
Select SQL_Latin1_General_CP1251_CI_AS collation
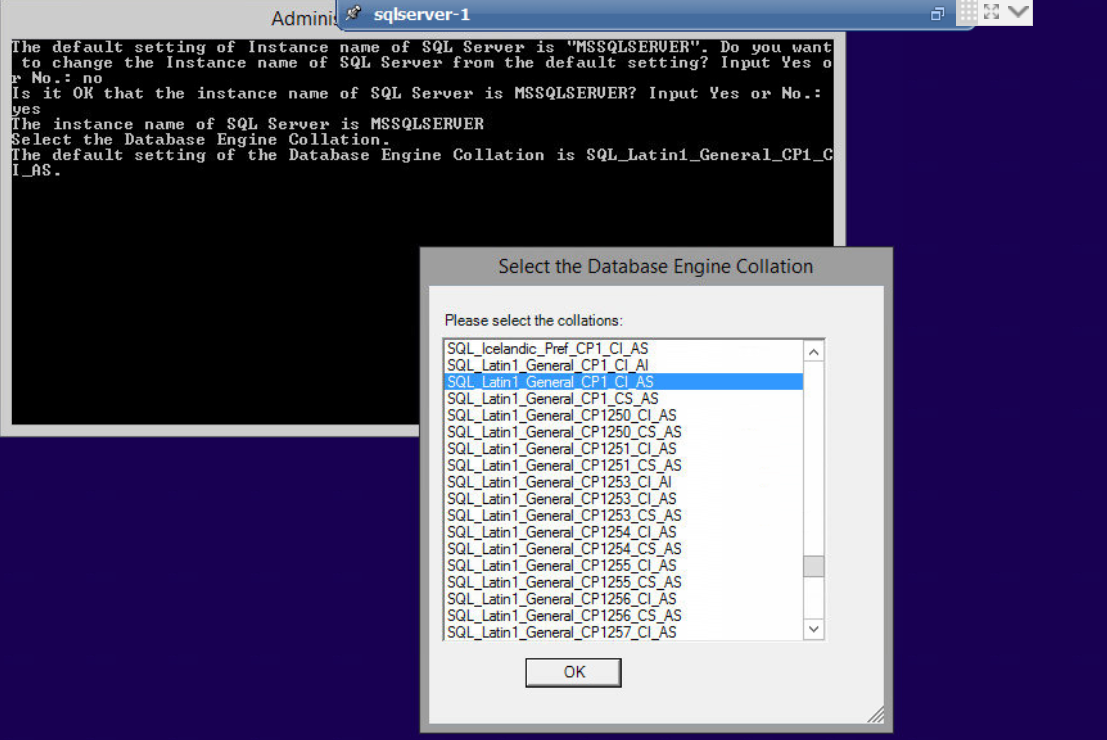623,449
